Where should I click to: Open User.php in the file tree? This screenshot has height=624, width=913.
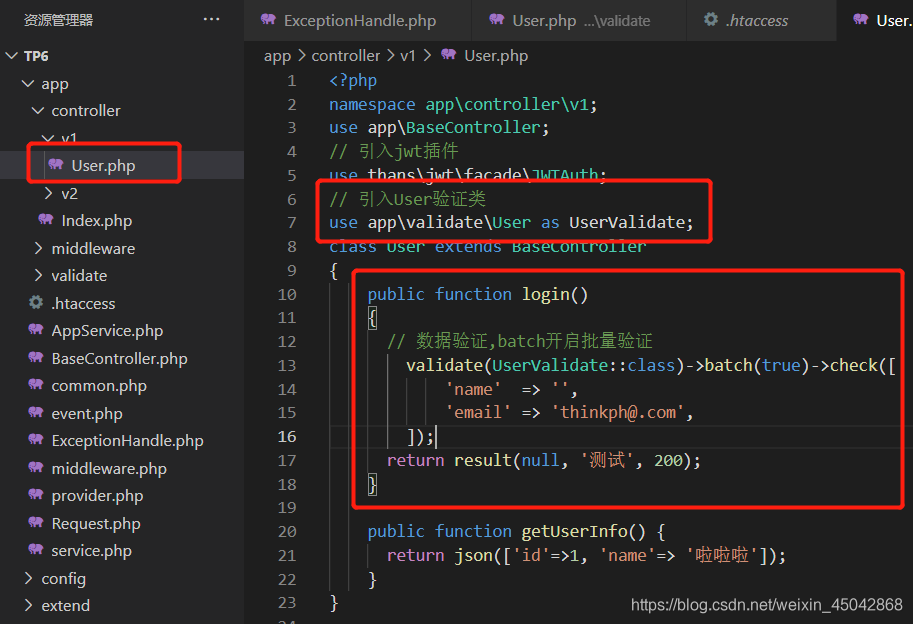click(103, 166)
